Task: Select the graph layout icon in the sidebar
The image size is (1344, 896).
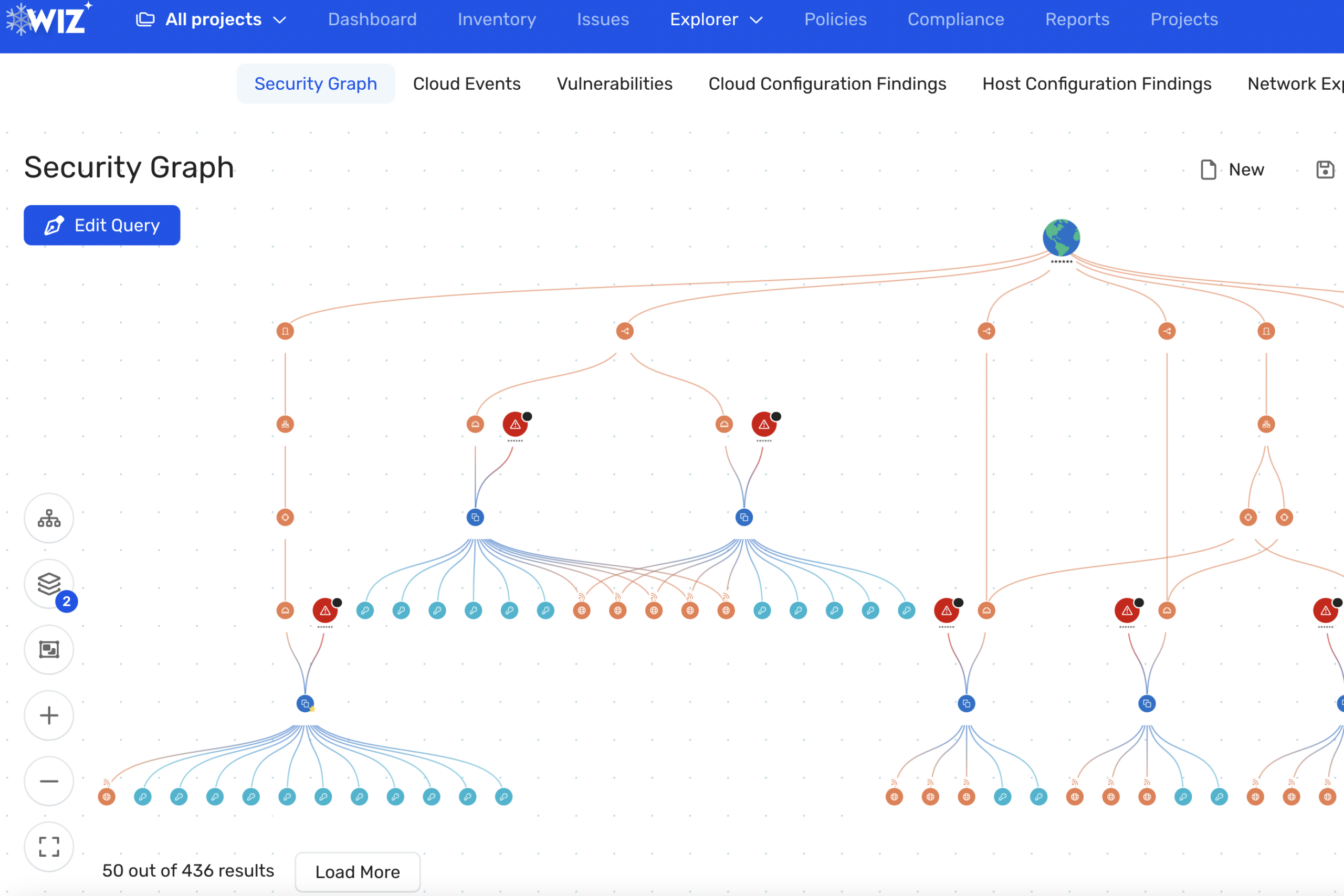Action: [49, 518]
